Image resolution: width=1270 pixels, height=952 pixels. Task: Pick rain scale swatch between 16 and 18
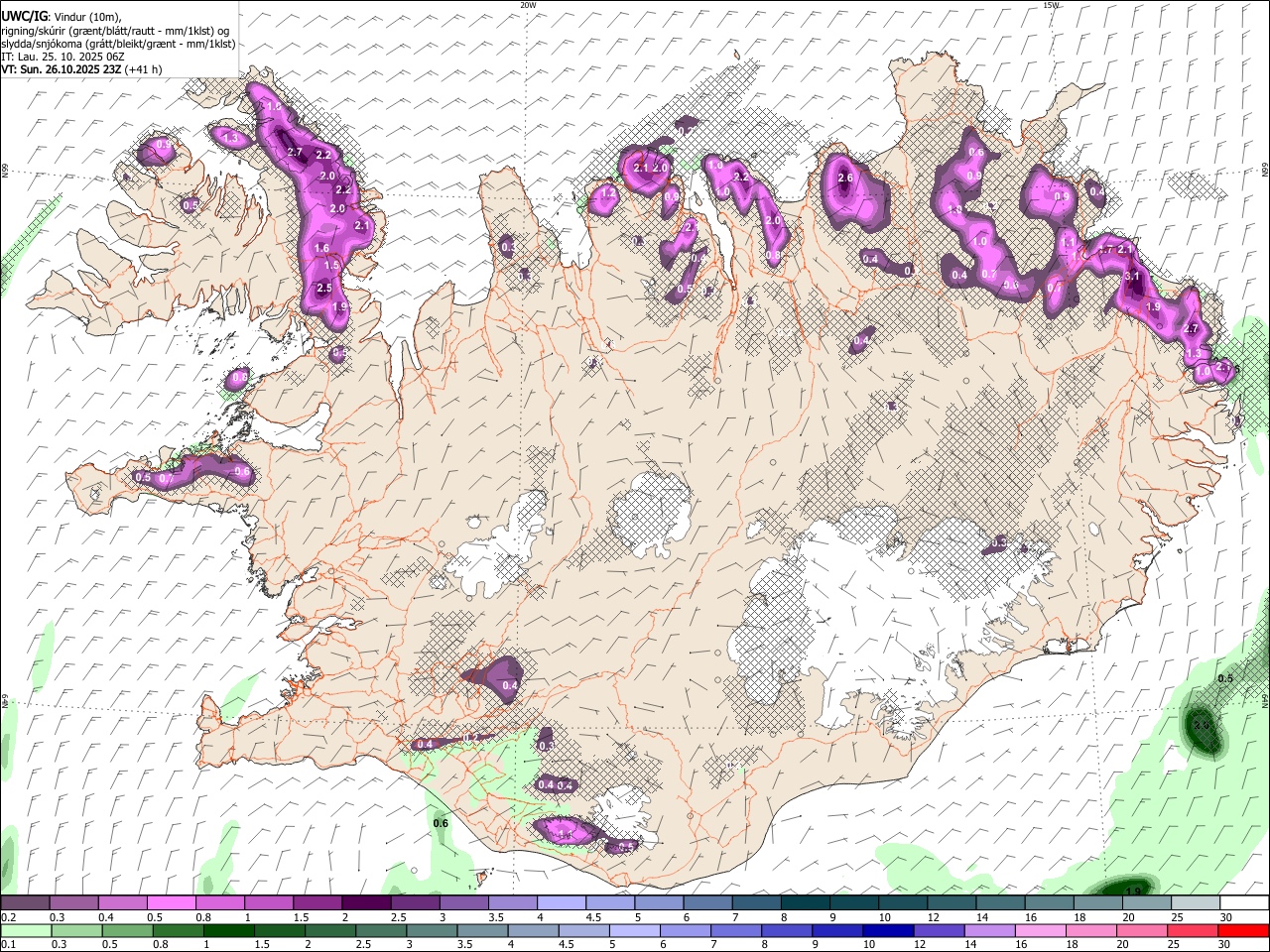(x=1041, y=931)
